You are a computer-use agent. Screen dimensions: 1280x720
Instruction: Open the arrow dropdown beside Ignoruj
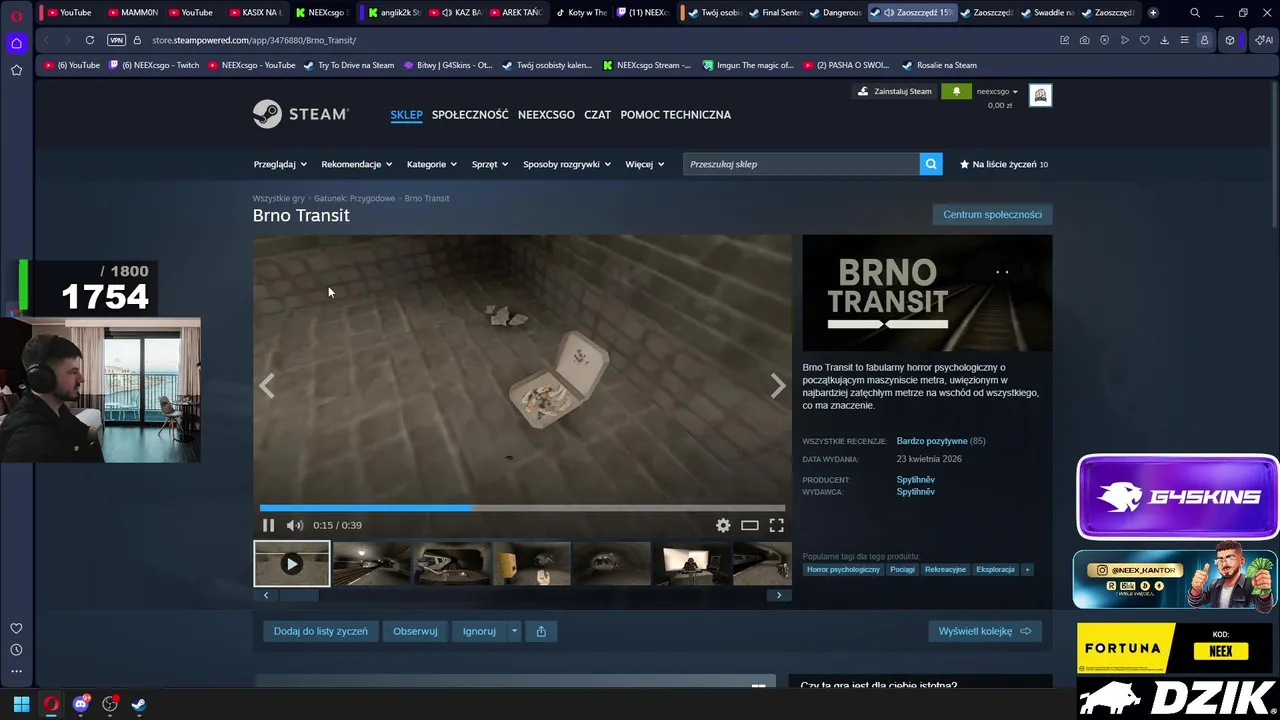click(514, 631)
